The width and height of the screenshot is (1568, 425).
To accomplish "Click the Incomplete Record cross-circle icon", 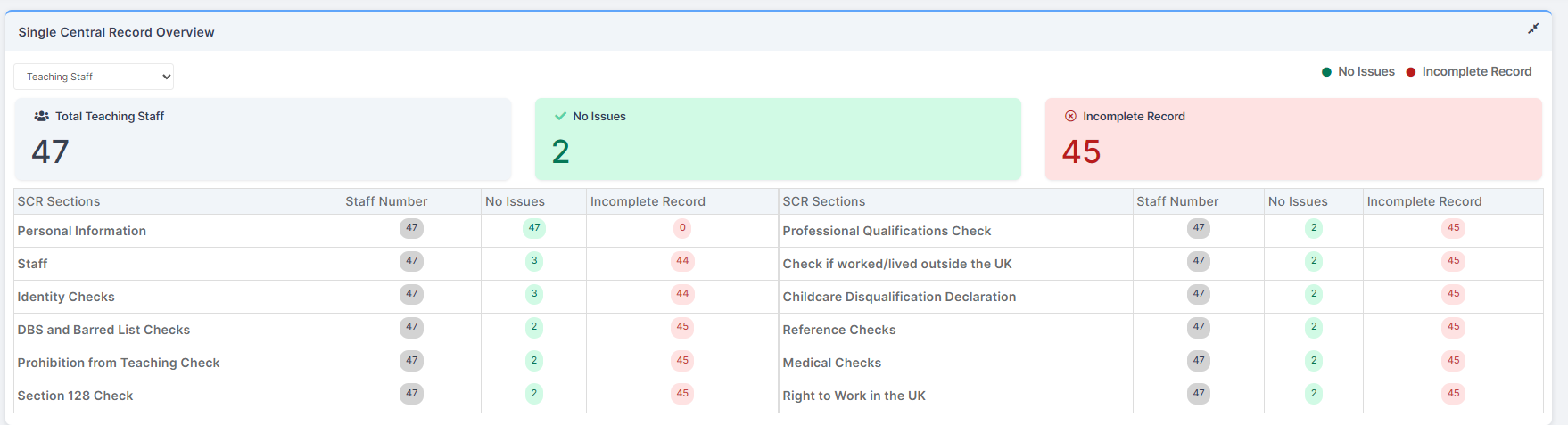I will [1070, 116].
